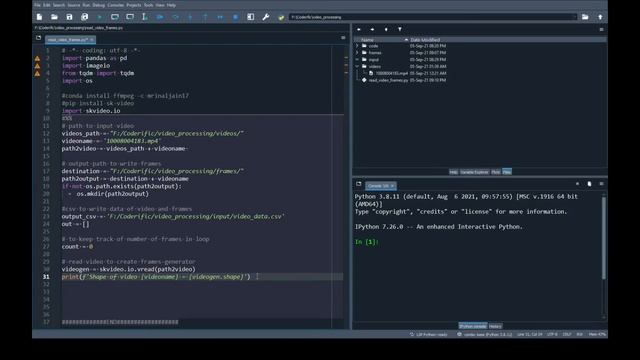Open Preferences wrench icon
This screenshot has width=640, height=360.
pyautogui.click(x=266, y=17)
